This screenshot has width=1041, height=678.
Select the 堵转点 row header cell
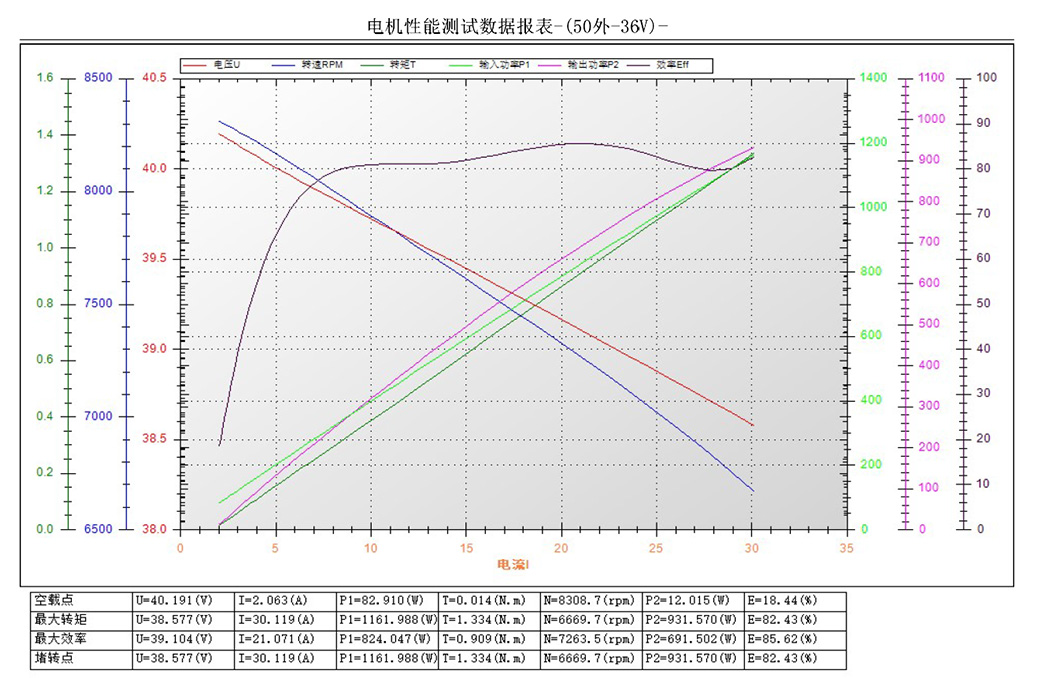[x=80, y=658]
